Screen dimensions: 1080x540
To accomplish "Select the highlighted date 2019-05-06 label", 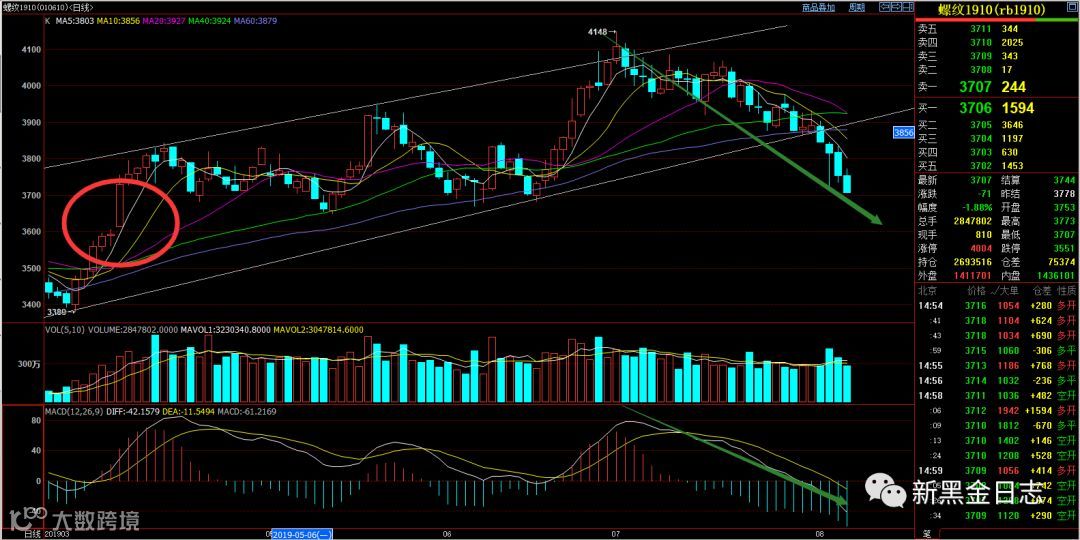I will 302,534.
